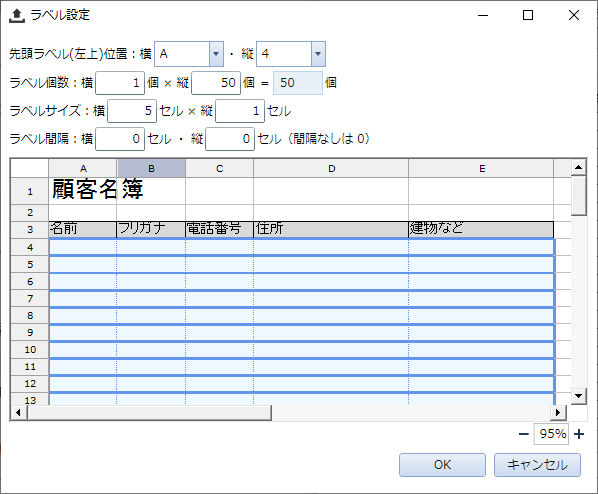Click the zoom out minus icon
Screen dimensions: 598x494
point(524,434)
